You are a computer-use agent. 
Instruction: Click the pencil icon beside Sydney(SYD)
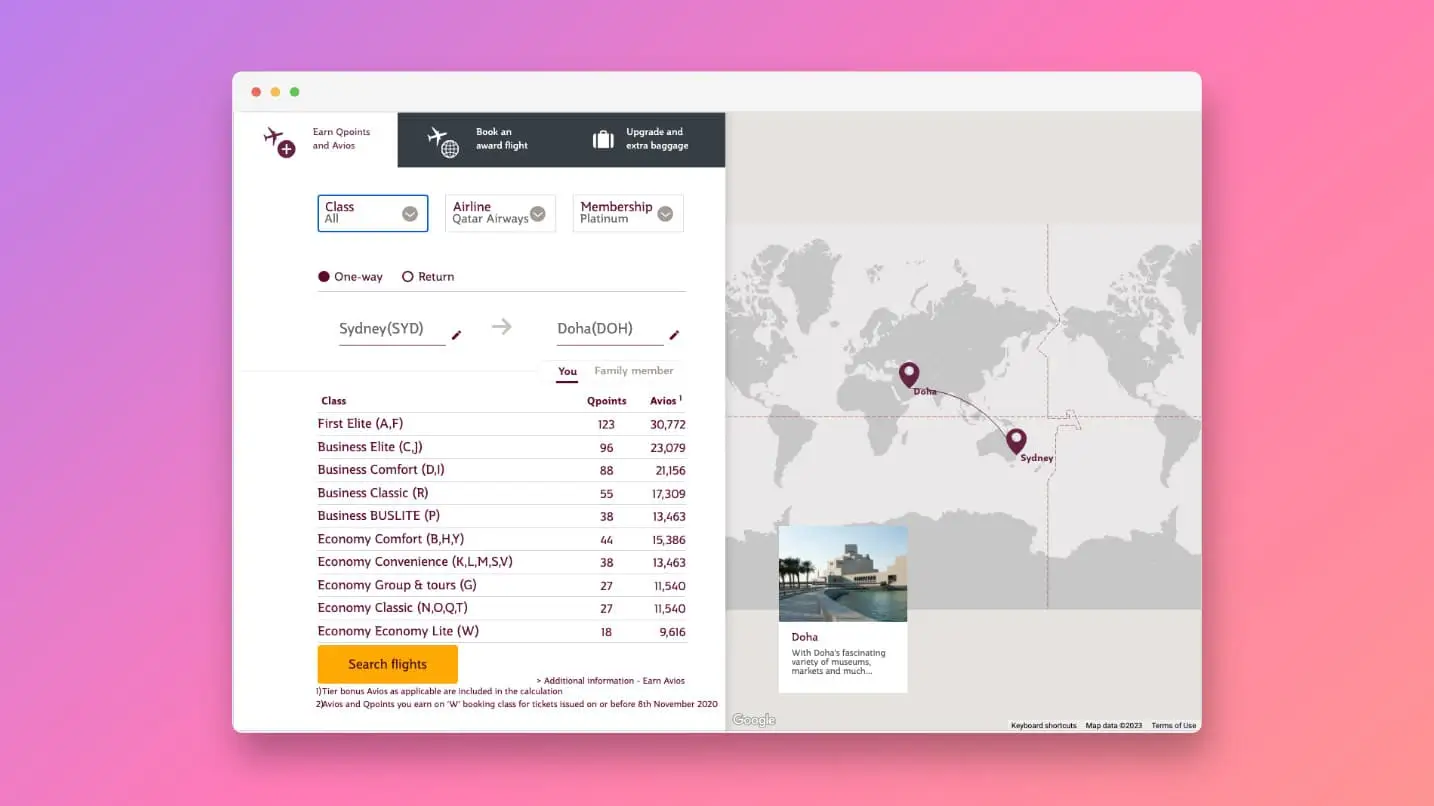457,335
